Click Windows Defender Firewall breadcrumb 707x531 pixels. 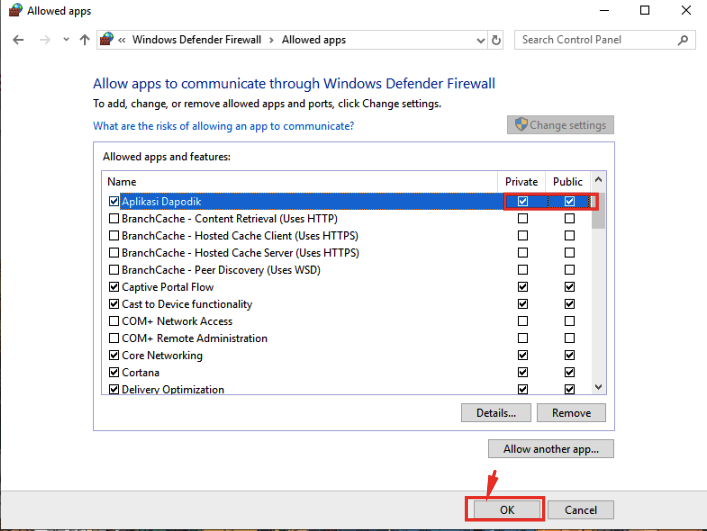(197, 40)
